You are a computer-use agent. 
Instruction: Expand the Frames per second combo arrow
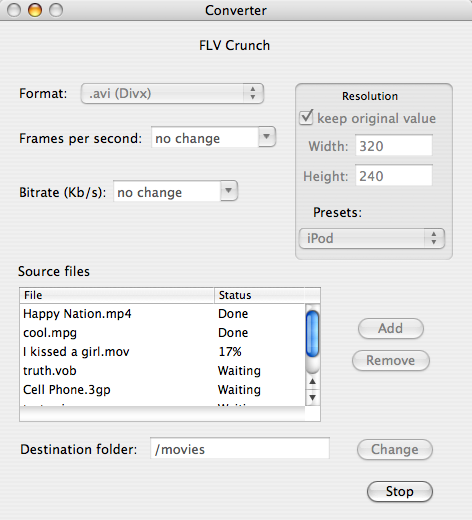point(267,137)
